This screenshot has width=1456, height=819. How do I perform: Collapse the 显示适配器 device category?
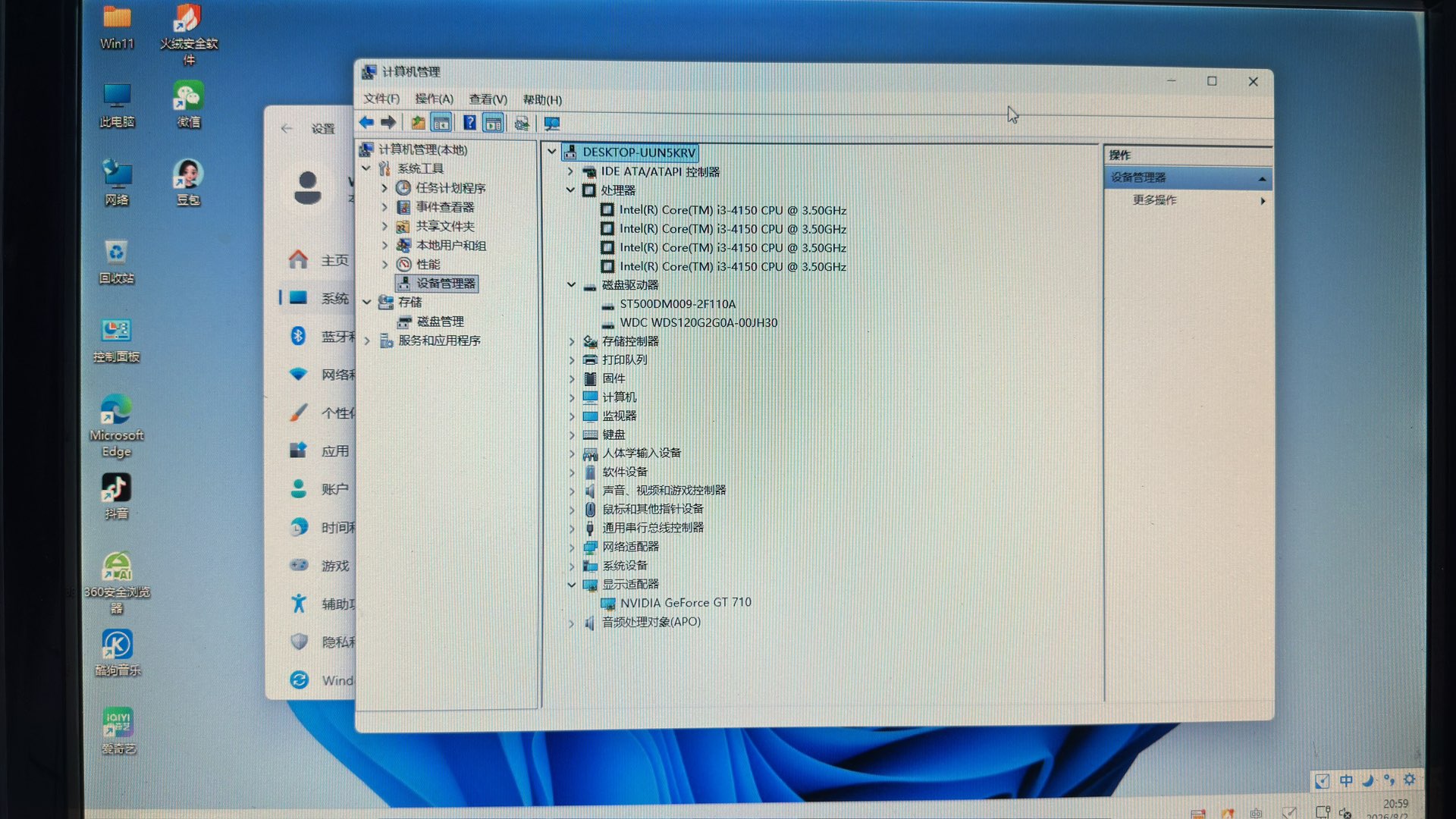[x=571, y=584]
